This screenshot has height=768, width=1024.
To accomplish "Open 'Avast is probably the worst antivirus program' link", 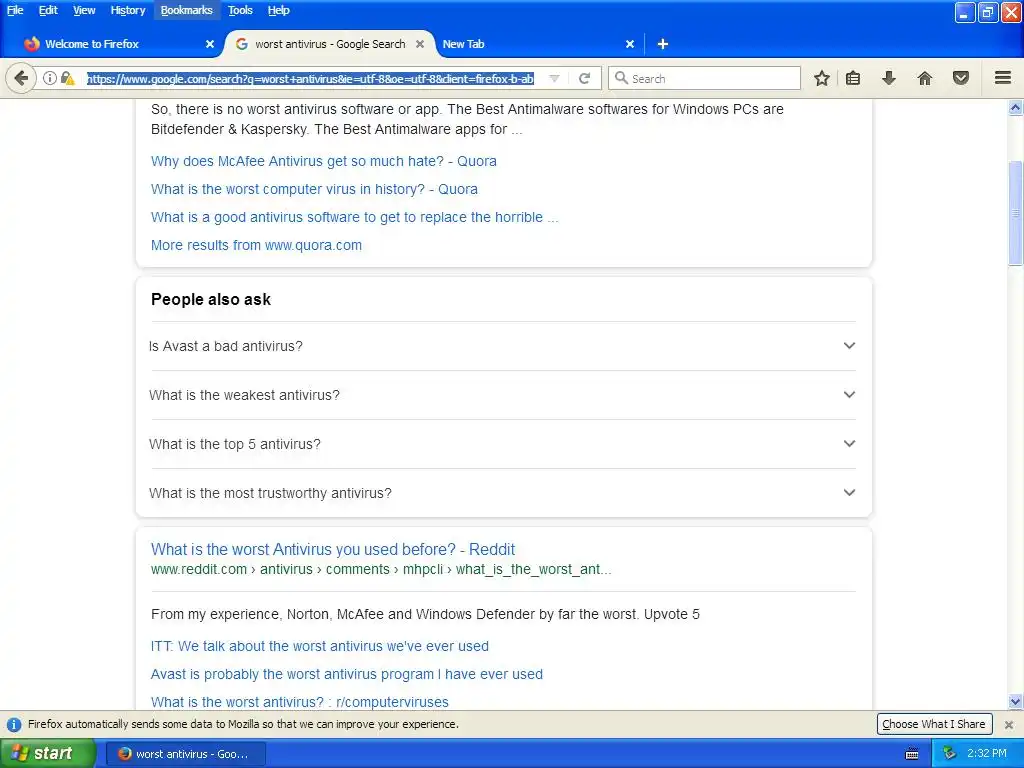I will point(347,675).
